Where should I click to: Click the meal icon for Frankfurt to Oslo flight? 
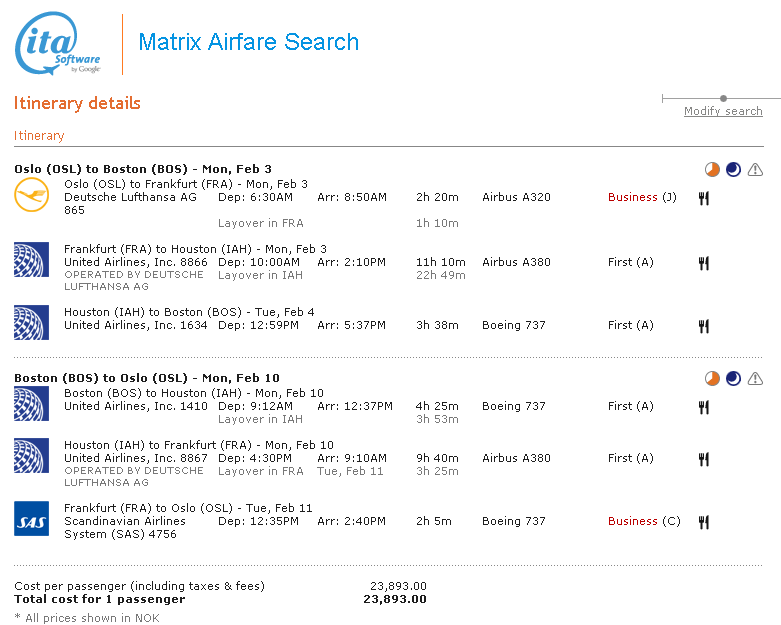pyautogui.click(x=704, y=522)
